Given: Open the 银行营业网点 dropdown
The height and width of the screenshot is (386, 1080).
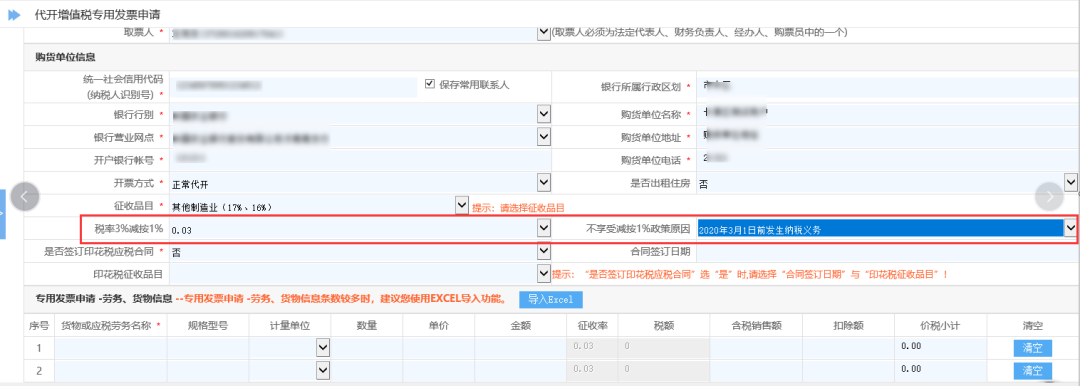Looking at the screenshot, I should [544, 137].
